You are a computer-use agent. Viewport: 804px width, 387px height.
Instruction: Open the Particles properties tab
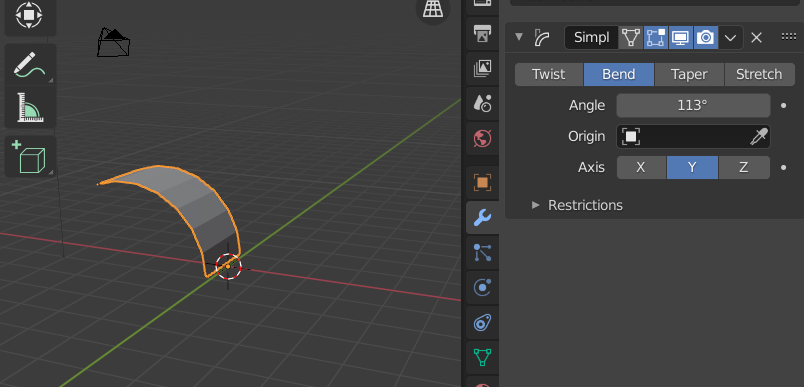pos(483,253)
